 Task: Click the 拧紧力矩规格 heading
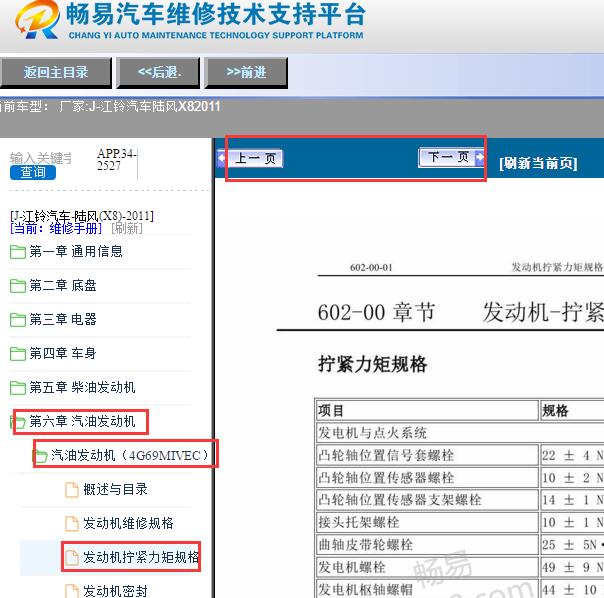click(372, 364)
